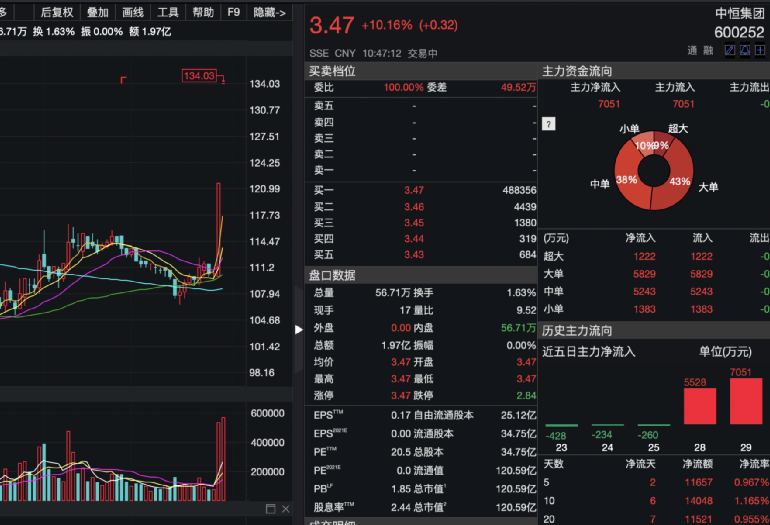
Task: Click the 委差 value 49.52万
Action: [x=519, y=87]
